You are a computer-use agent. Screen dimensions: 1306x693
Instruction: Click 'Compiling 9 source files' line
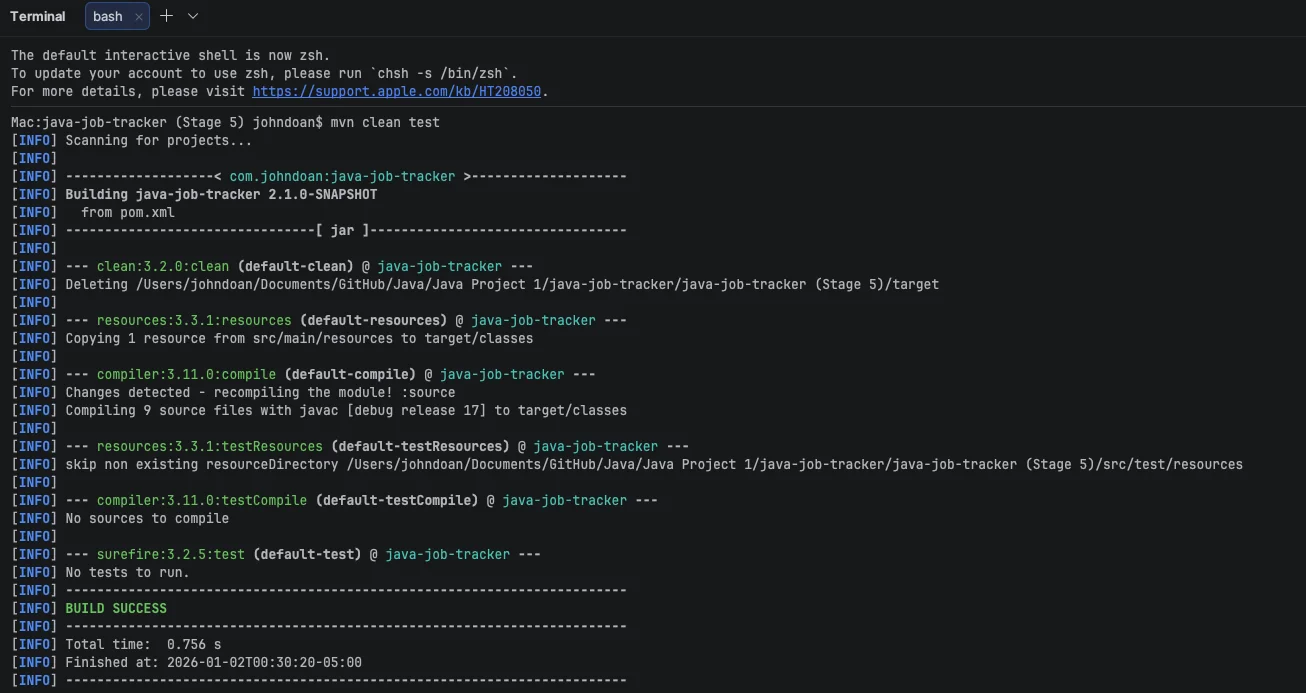tap(346, 410)
